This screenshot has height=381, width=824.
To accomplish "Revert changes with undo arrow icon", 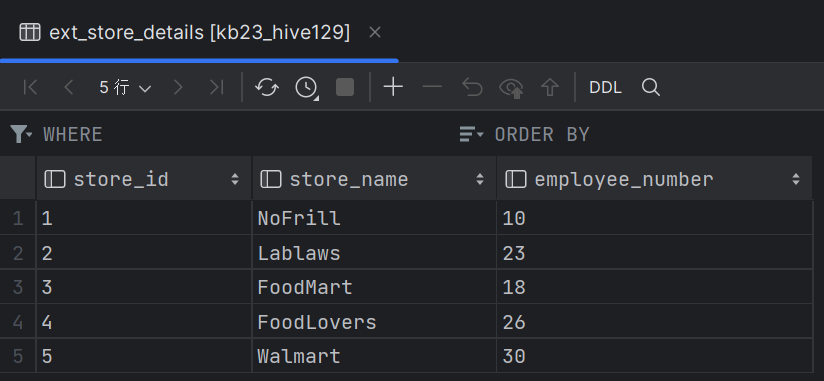I will (x=472, y=87).
